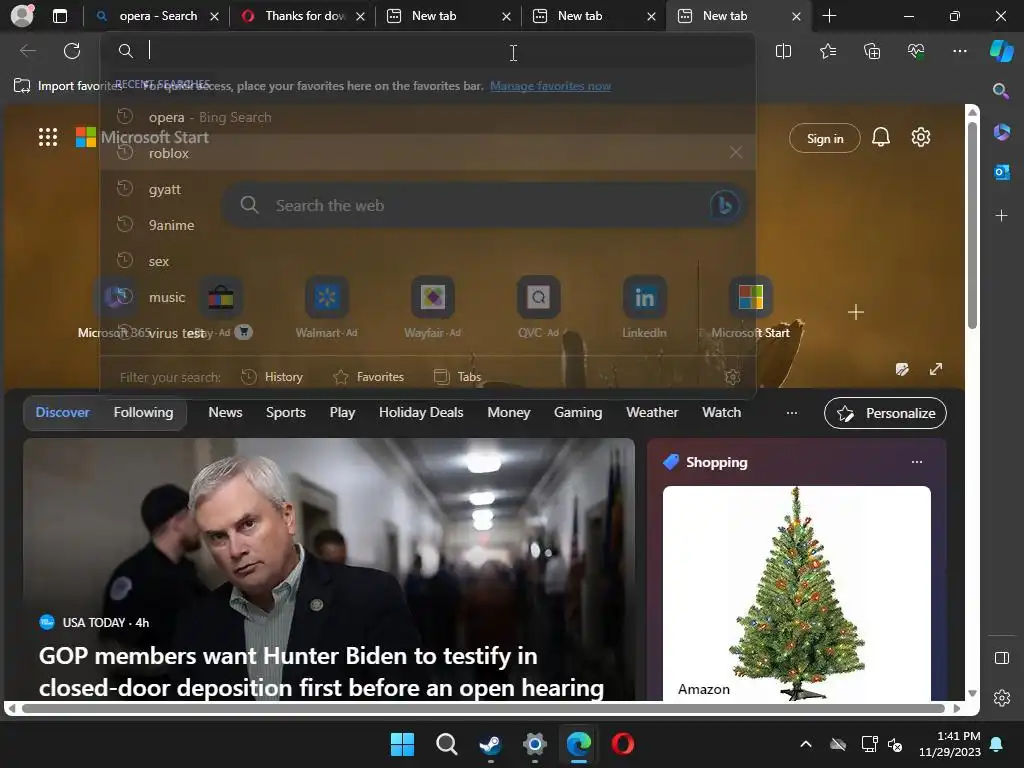
Task: Refresh the current page
Action: (72, 51)
